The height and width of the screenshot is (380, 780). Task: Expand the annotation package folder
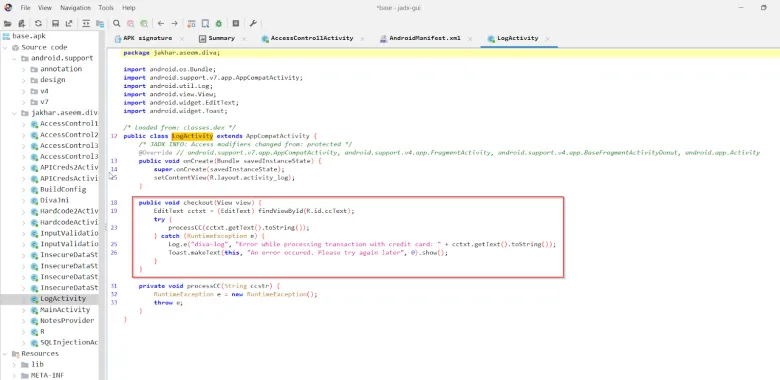[23, 69]
